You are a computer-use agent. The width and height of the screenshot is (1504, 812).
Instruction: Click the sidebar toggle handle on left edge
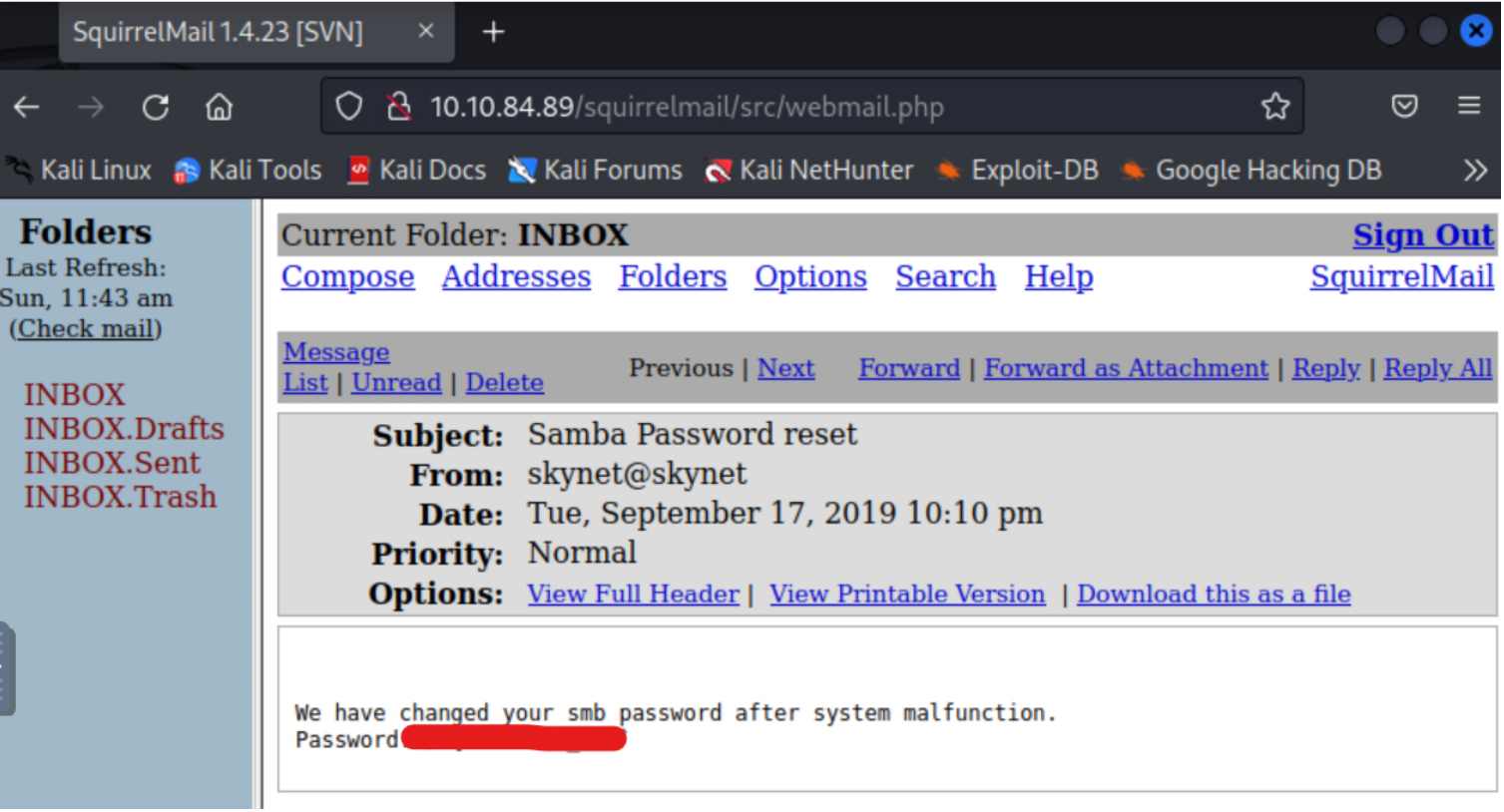pyautogui.click(x=6, y=668)
